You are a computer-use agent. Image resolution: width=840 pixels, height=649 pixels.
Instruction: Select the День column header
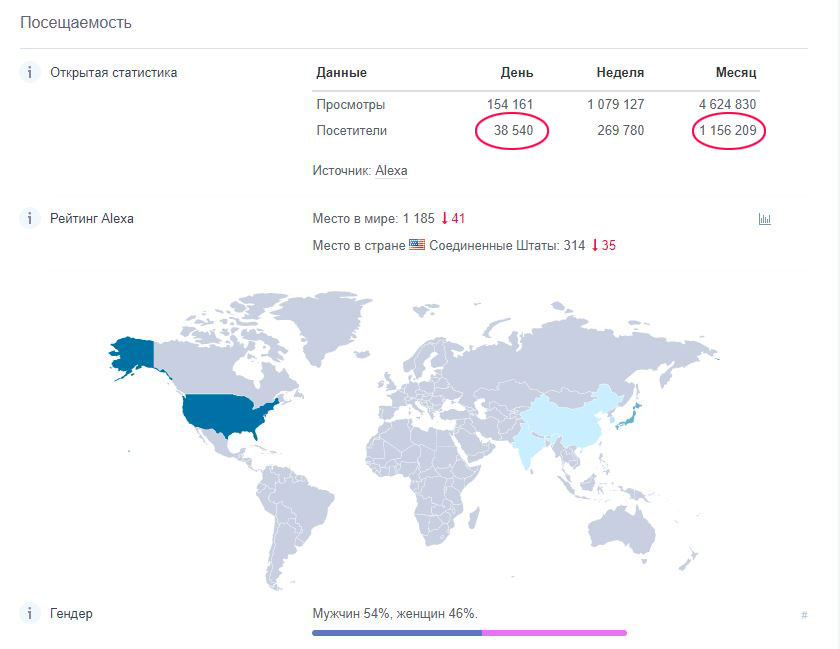[516, 72]
